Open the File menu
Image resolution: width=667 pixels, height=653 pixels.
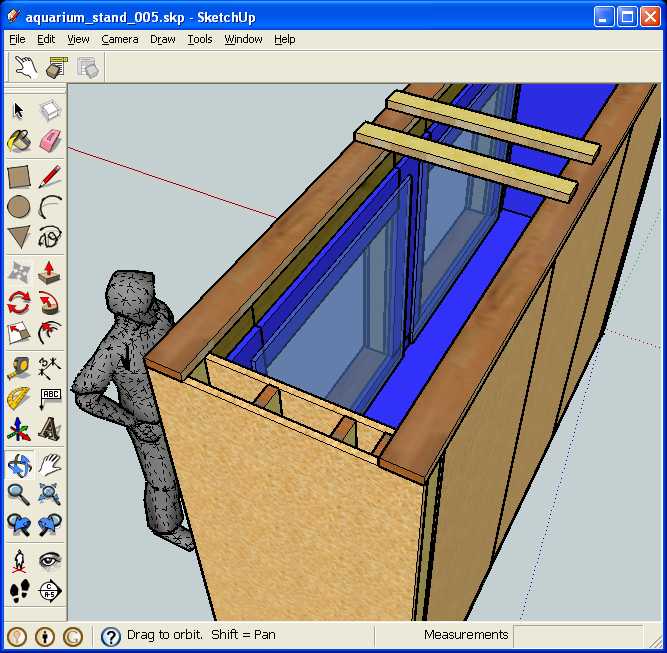pos(17,39)
